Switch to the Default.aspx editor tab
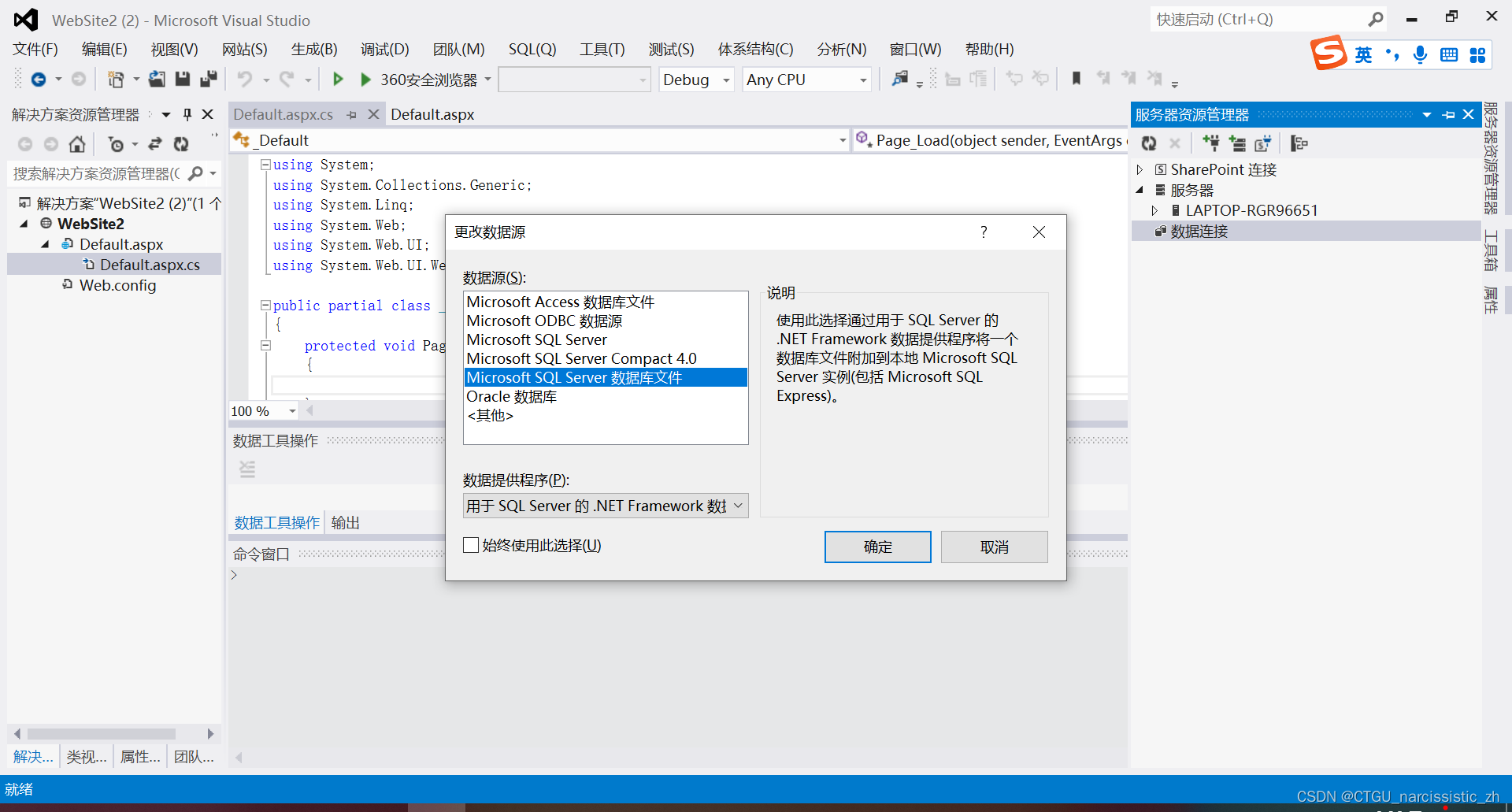The width and height of the screenshot is (1512, 812). [x=432, y=114]
